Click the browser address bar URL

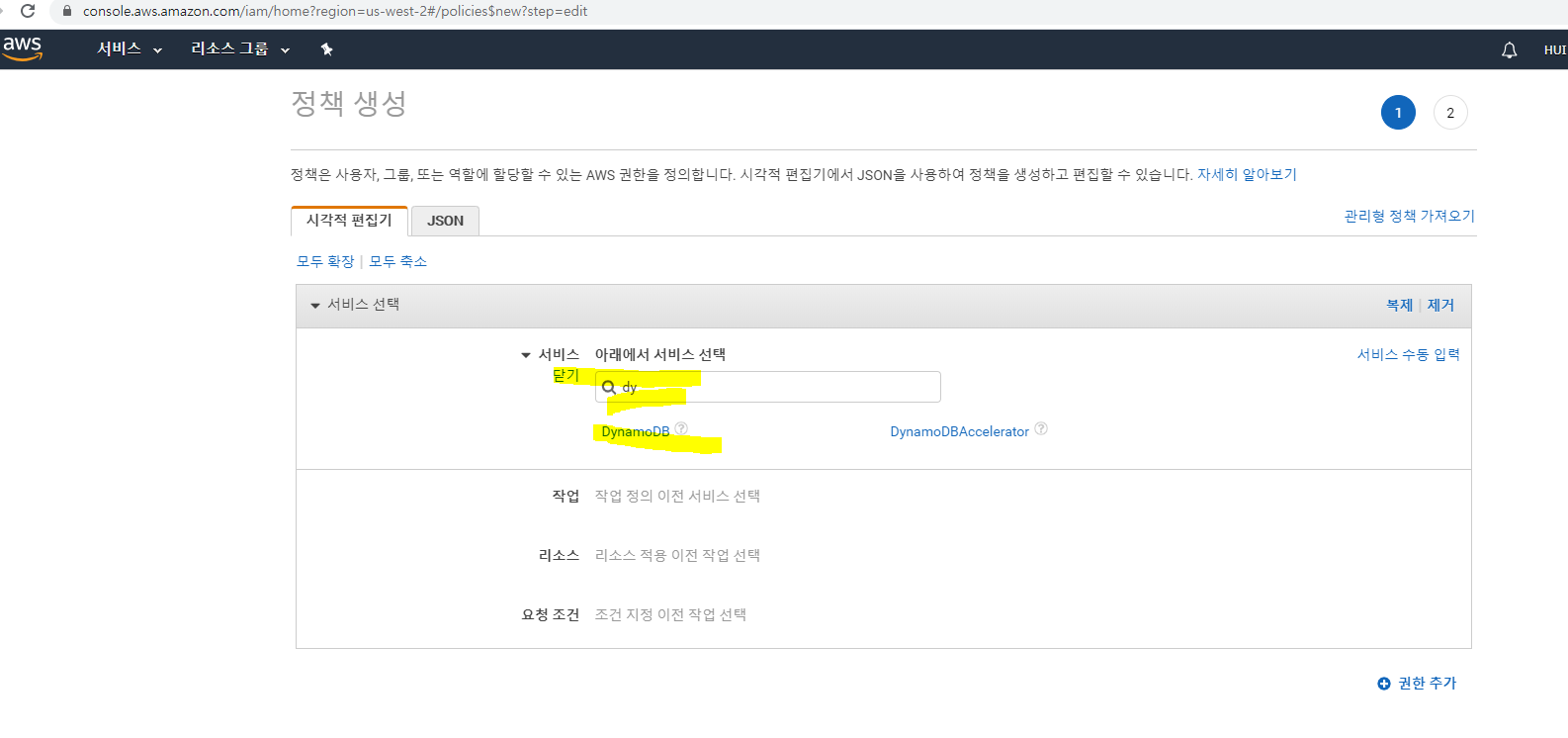tap(335, 11)
